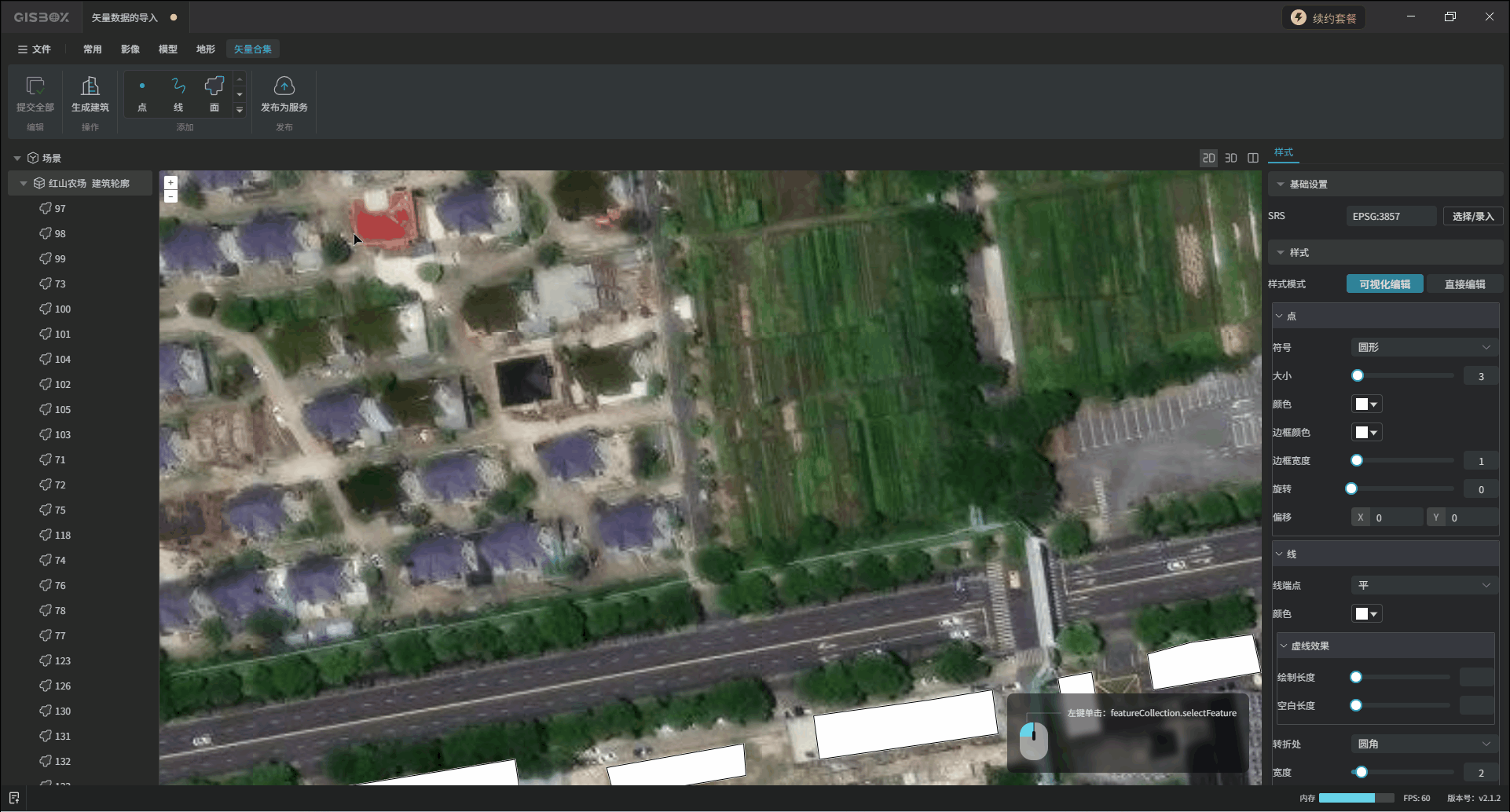
Task: Collapse the 红山农场 建筑轮廓 layer tree
Action: click(x=24, y=184)
